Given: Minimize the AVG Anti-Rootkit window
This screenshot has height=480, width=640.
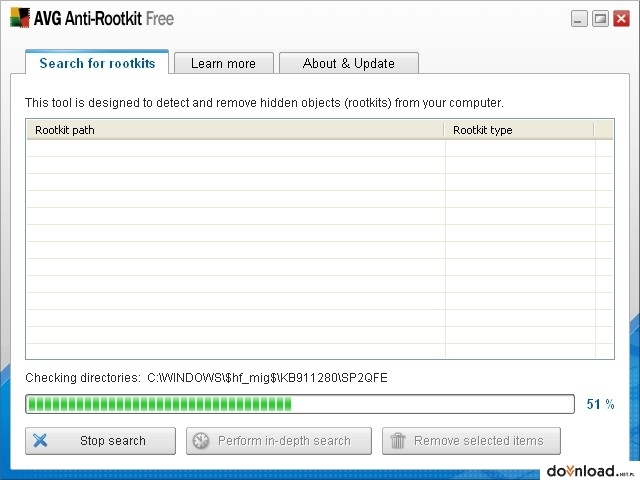Looking at the screenshot, I should [579, 19].
